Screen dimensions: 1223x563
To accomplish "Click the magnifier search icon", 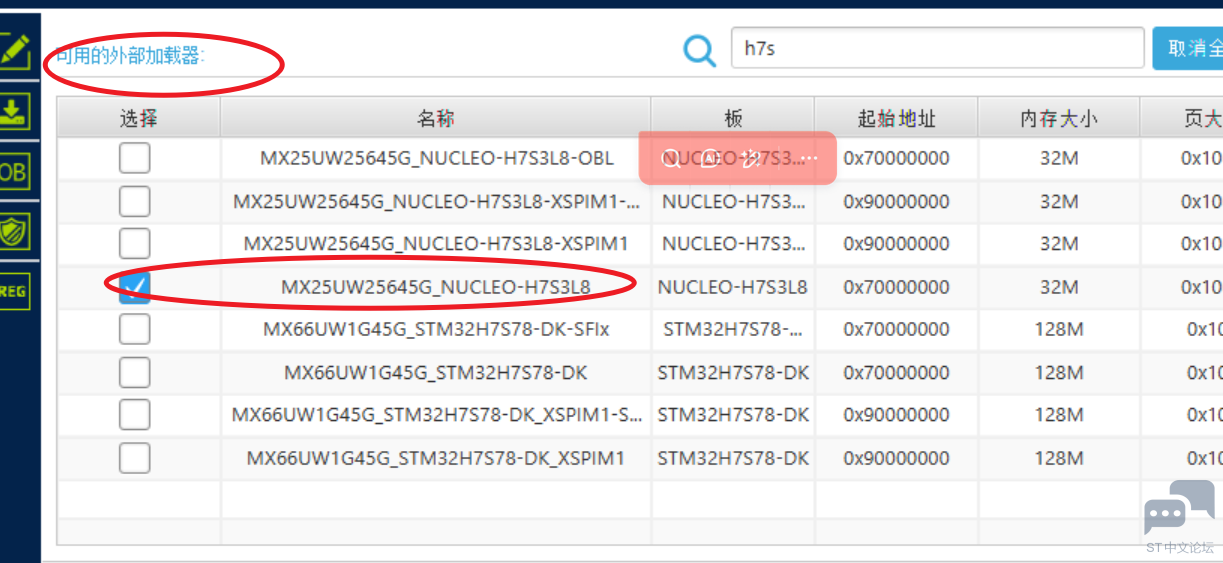I will [x=700, y=50].
